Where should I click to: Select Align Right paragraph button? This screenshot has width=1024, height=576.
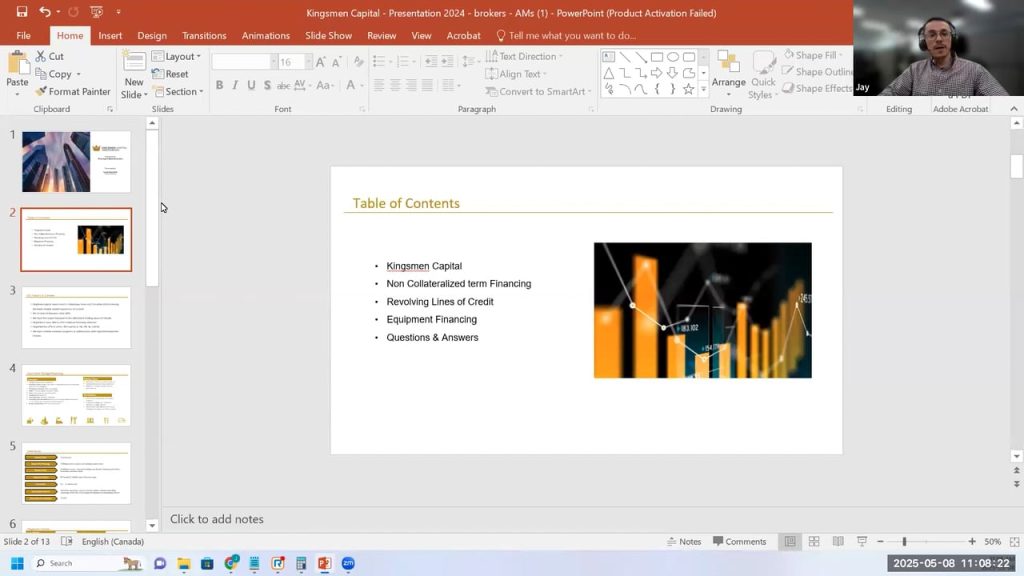(411, 85)
